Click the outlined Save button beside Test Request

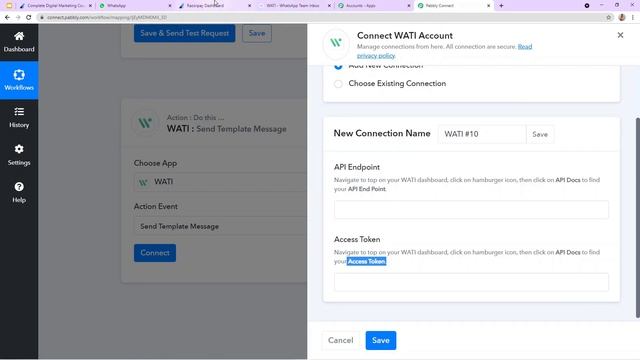(x=257, y=33)
